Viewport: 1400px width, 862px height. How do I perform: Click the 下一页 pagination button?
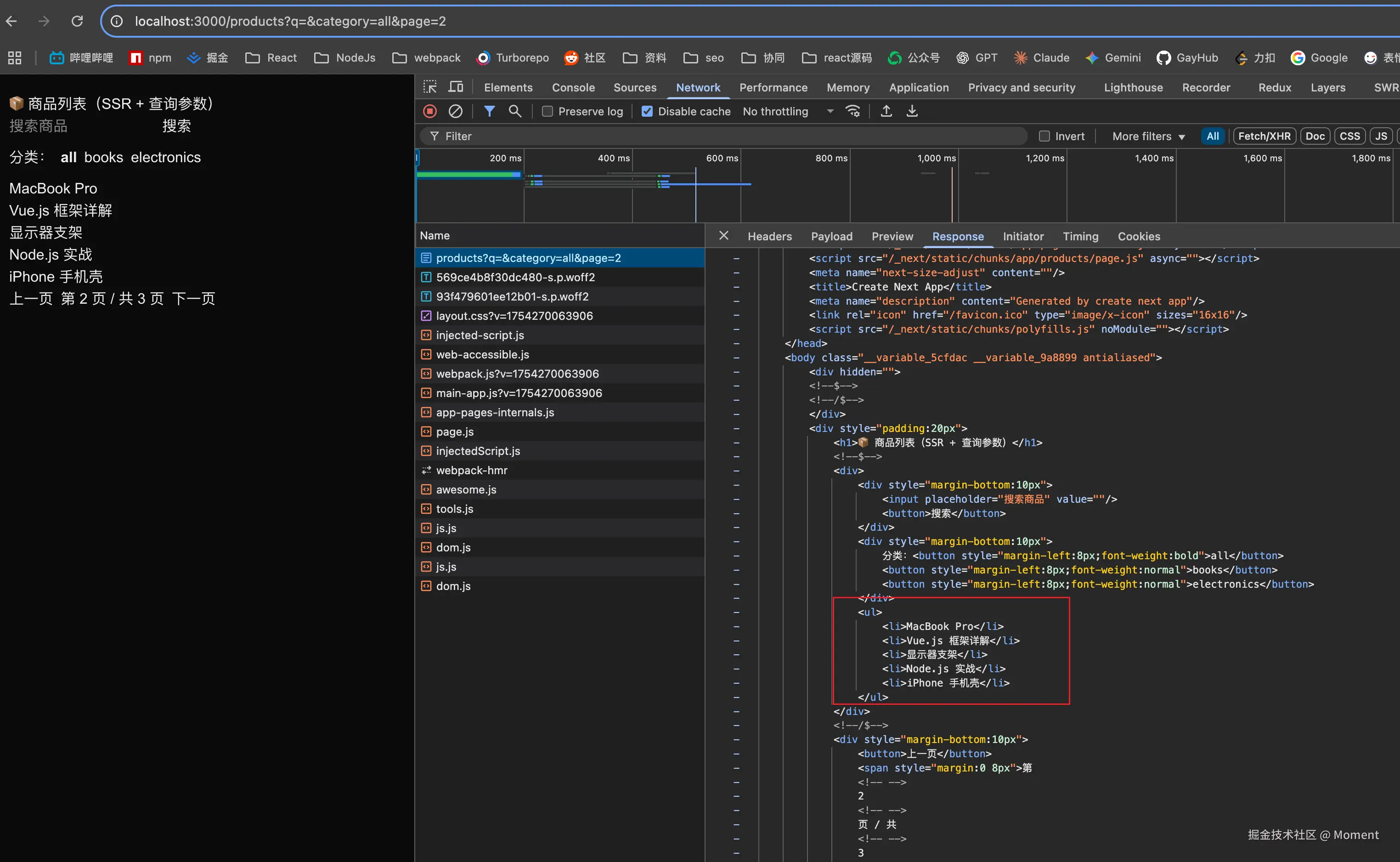[x=194, y=299]
